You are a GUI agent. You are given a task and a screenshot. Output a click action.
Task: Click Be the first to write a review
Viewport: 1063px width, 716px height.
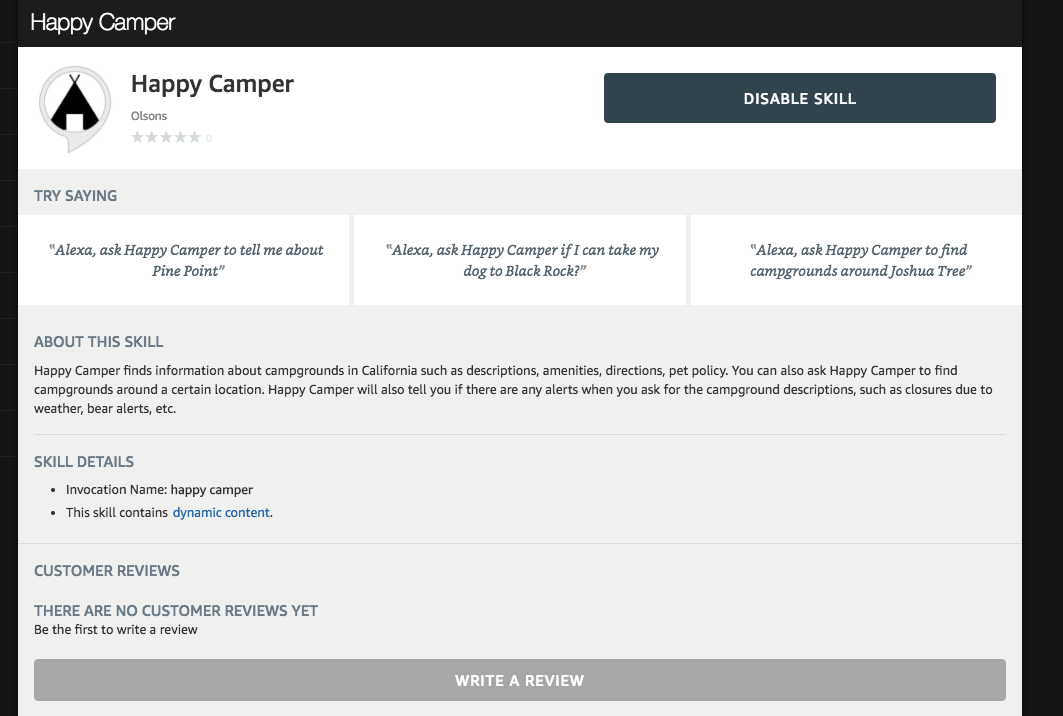[x=115, y=630]
